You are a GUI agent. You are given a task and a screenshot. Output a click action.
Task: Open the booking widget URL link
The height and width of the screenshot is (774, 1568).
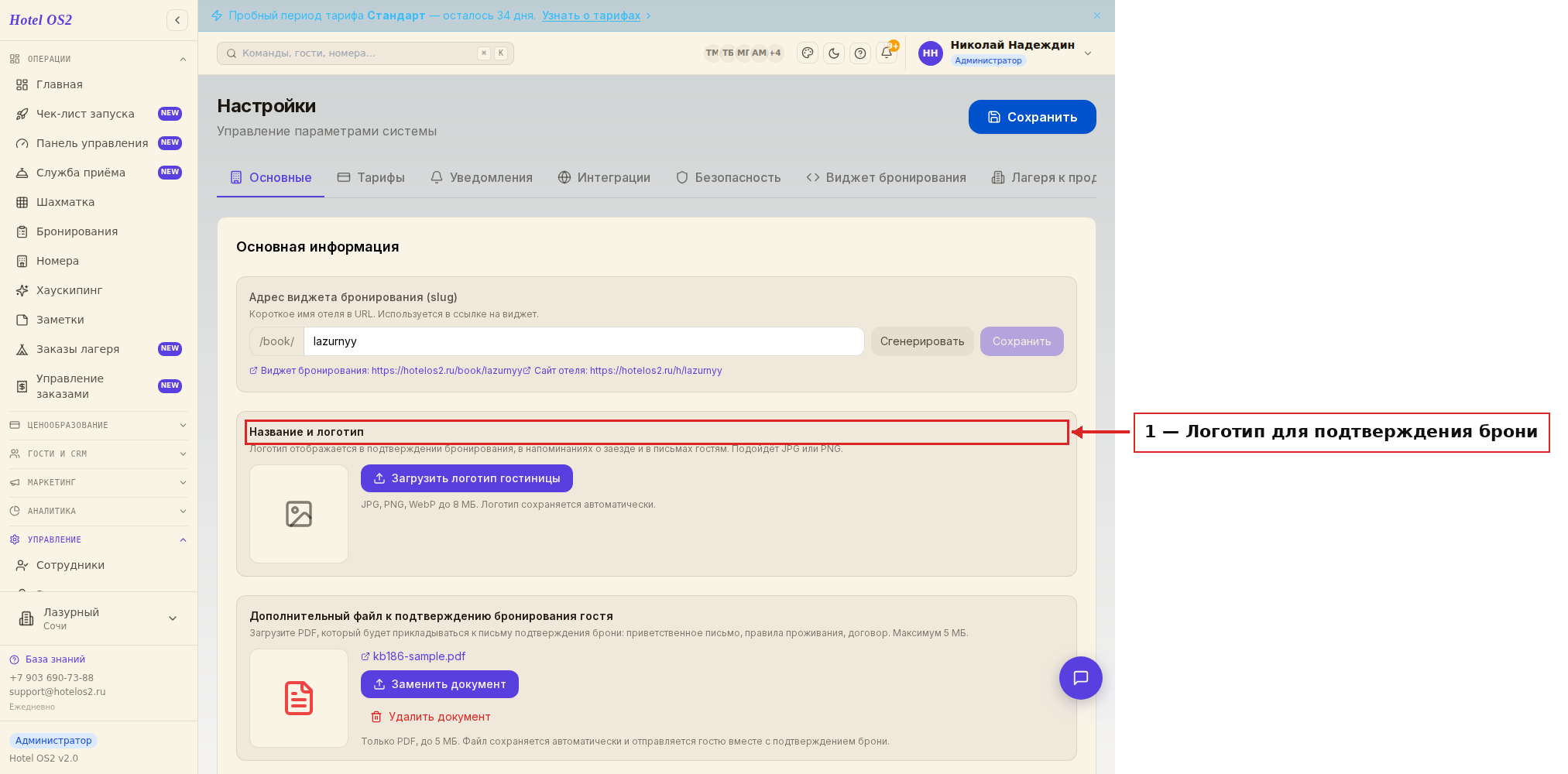386,371
